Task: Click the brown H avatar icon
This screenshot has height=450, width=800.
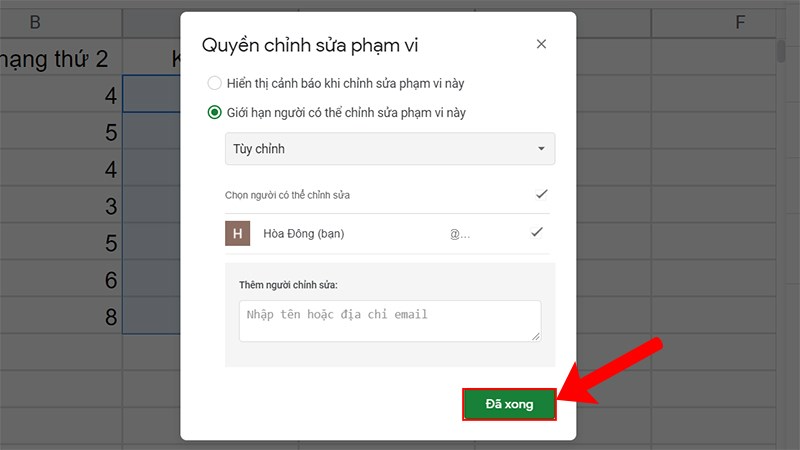Action: click(238, 233)
